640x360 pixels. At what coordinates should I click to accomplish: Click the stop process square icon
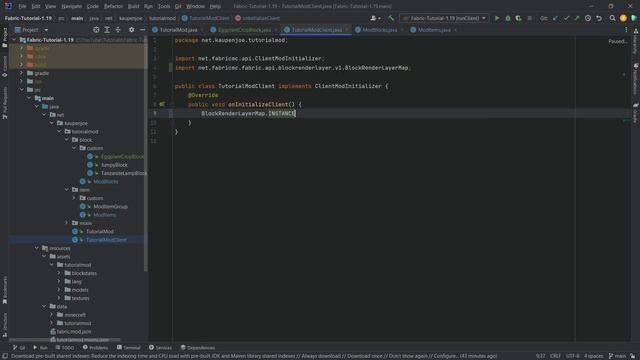[x=529, y=18]
